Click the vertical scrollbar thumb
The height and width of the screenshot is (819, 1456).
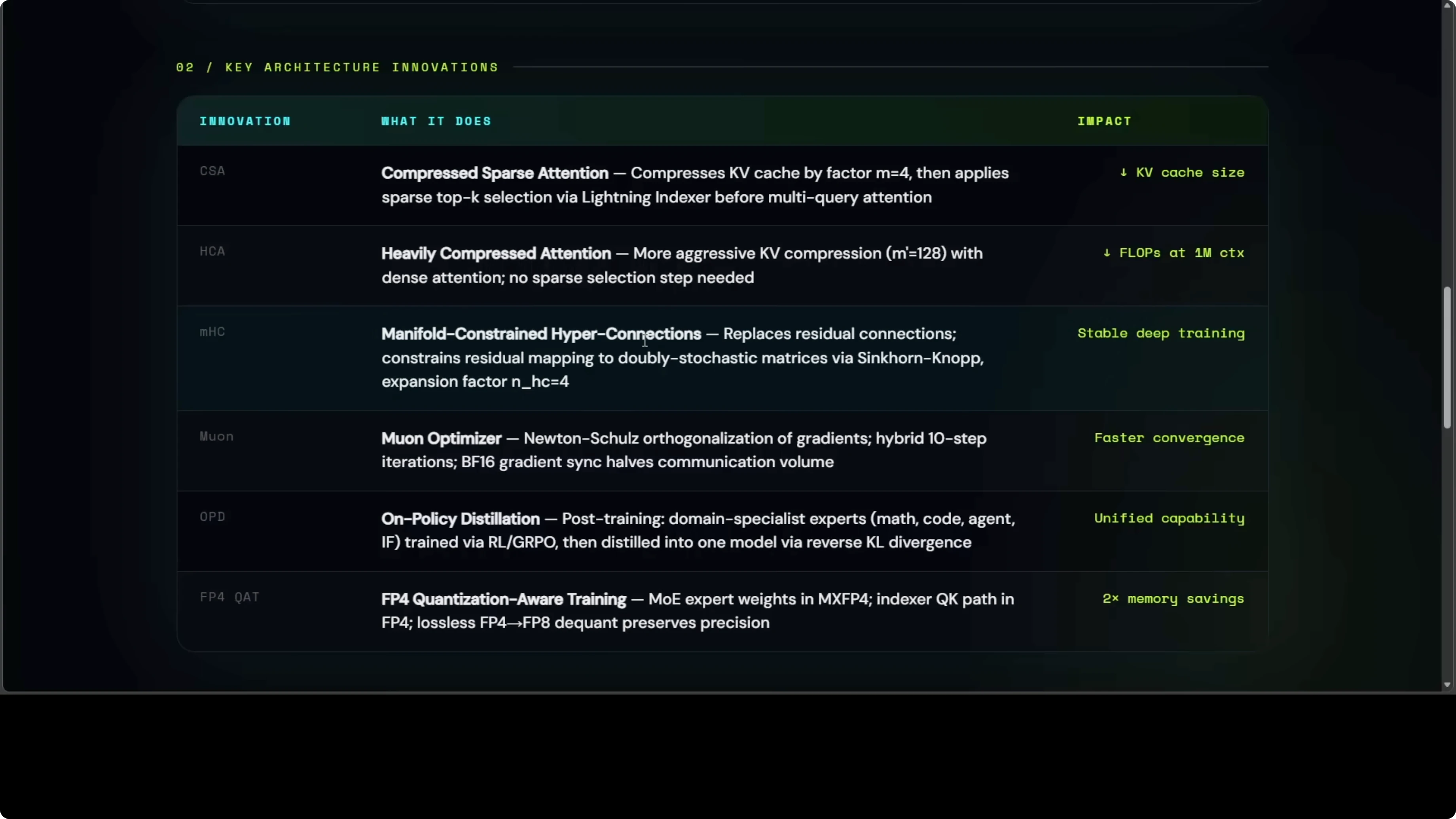pyautogui.click(x=1447, y=357)
